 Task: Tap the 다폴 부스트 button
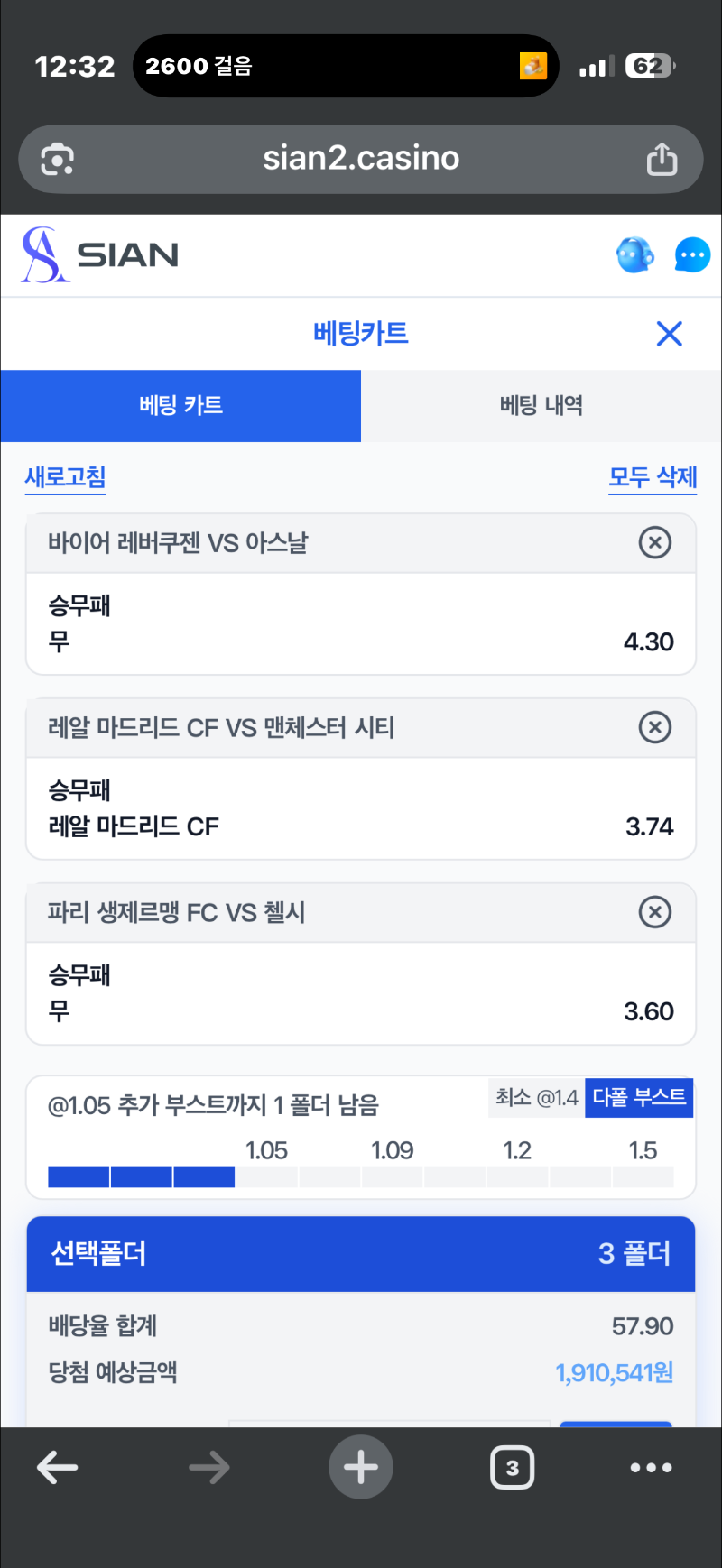tap(639, 1097)
